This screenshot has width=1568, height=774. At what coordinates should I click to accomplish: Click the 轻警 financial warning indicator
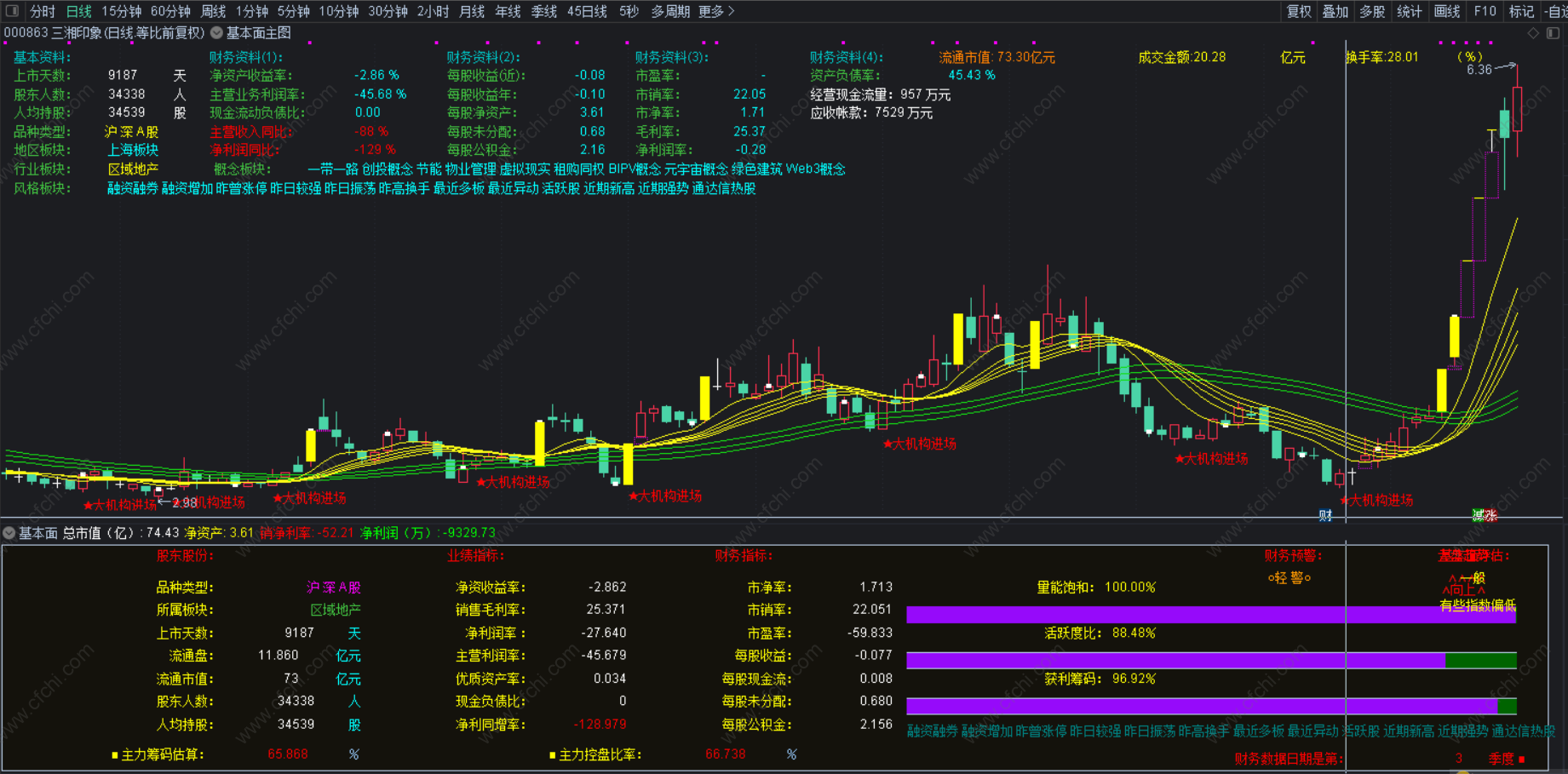[1289, 578]
